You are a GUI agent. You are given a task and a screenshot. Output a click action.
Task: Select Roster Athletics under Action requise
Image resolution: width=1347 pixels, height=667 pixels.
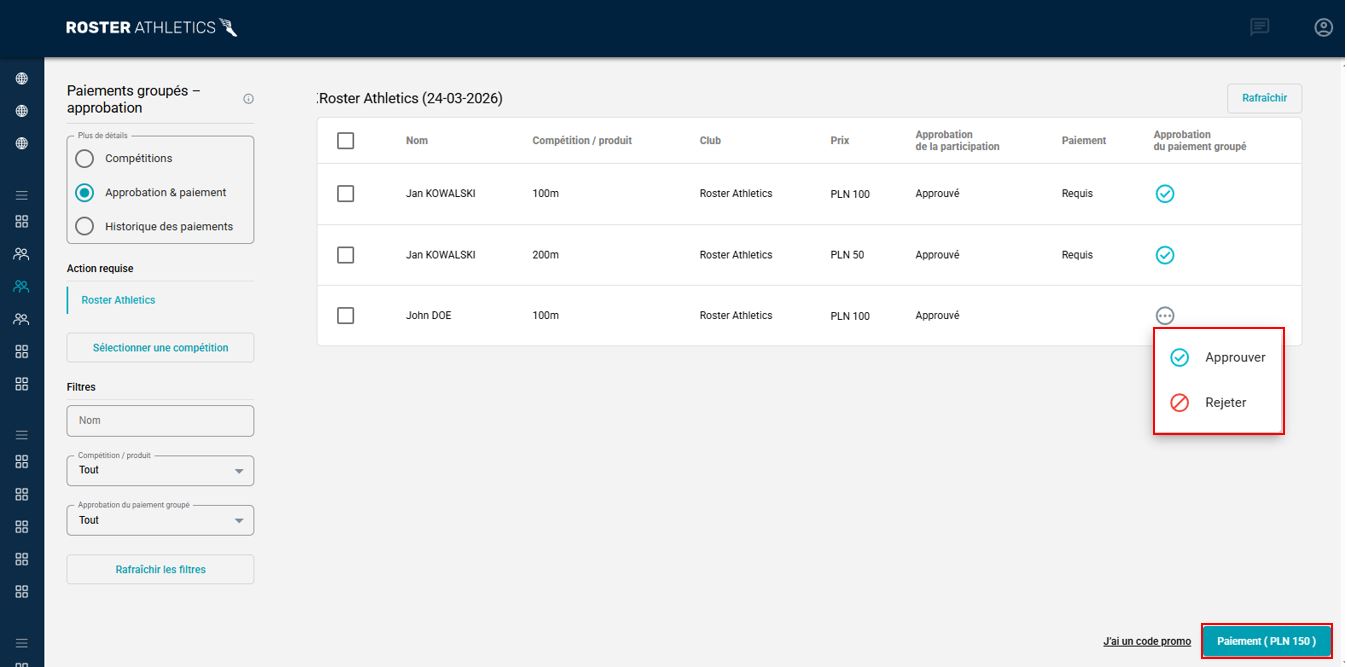(x=118, y=300)
